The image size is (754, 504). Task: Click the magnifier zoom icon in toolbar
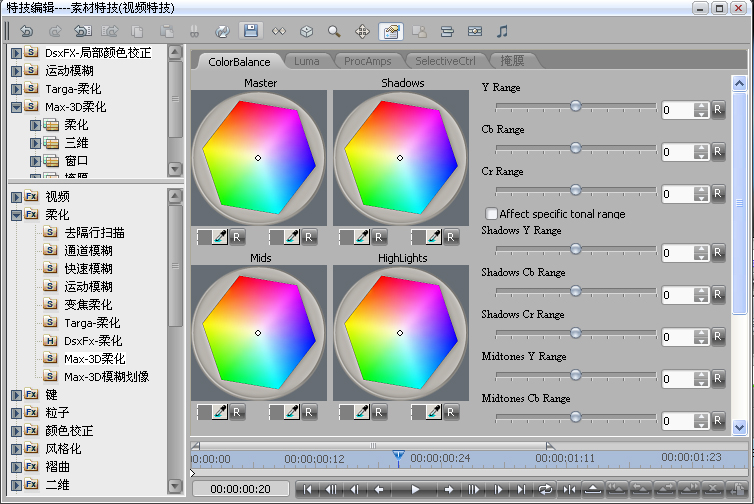(x=334, y=32)
